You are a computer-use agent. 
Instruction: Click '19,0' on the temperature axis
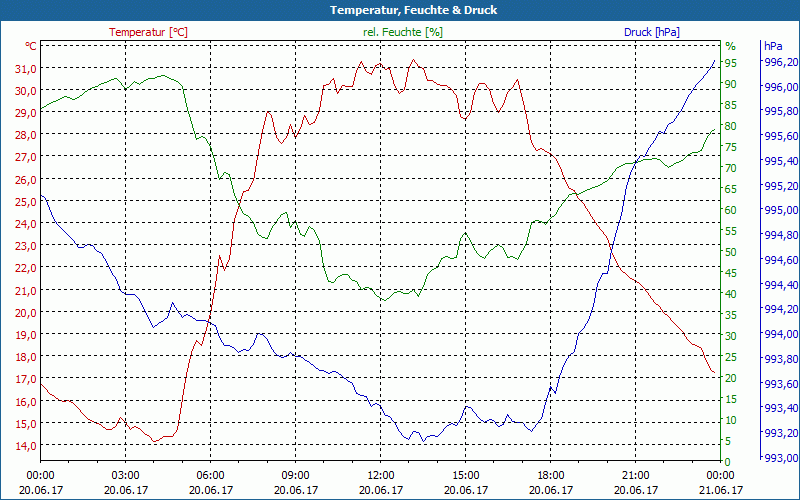tap(26, 335)
